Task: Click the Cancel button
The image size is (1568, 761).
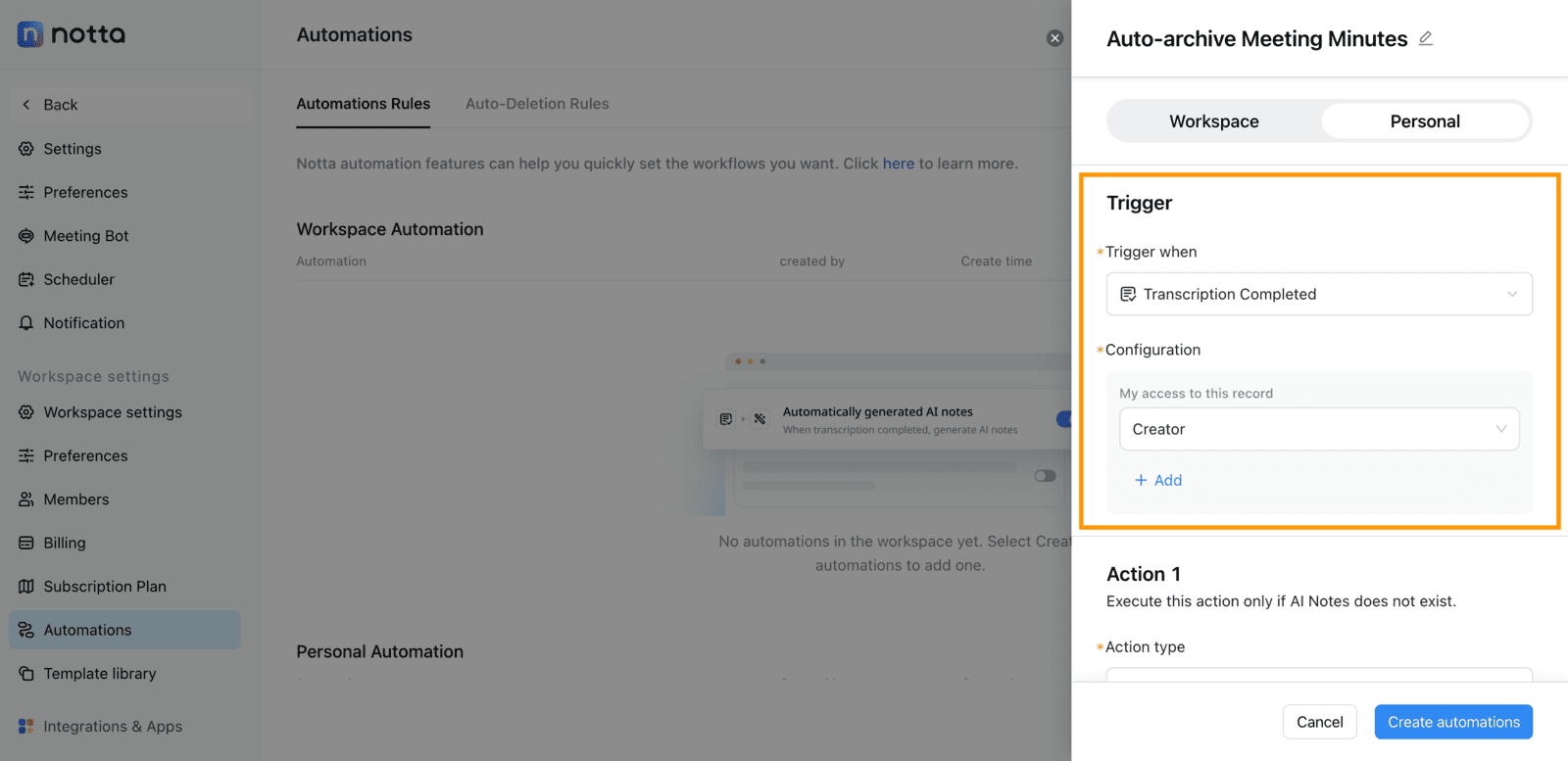Action: click(x=1320, y=722)
